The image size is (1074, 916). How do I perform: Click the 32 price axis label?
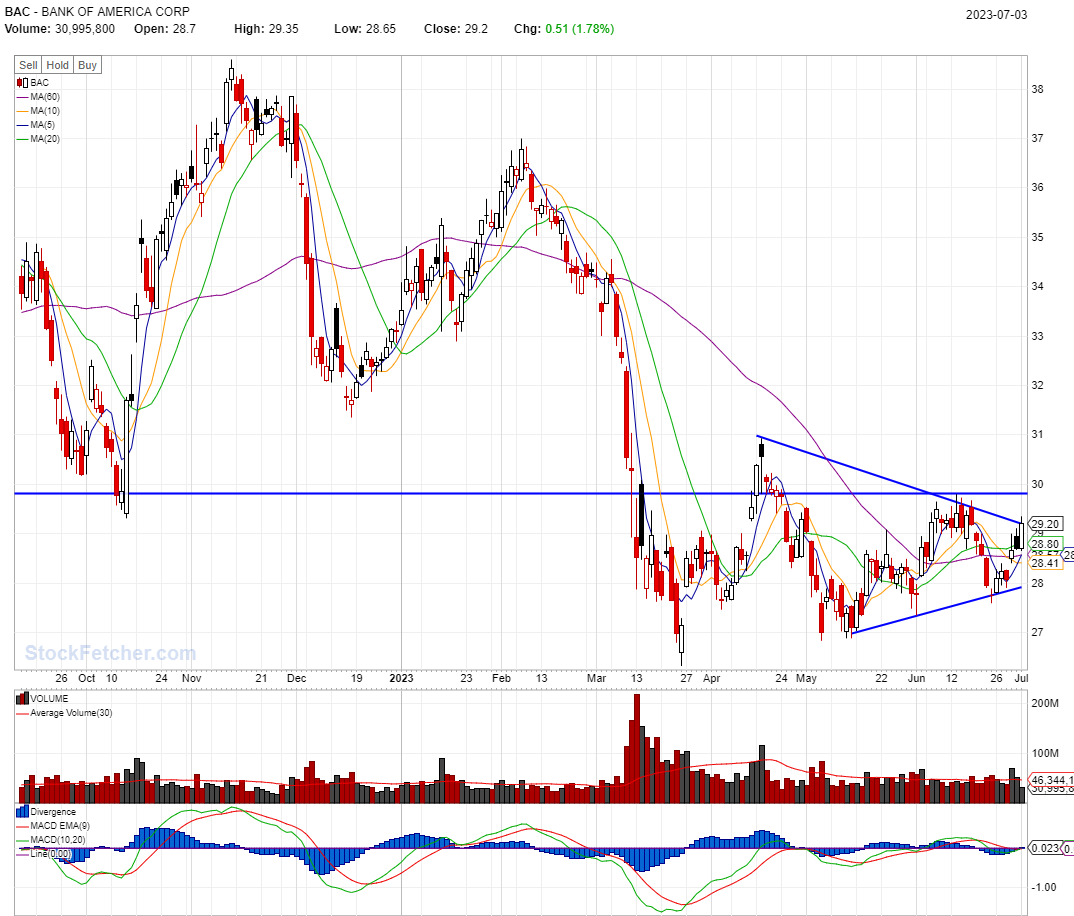click(x=1038, y=385)
